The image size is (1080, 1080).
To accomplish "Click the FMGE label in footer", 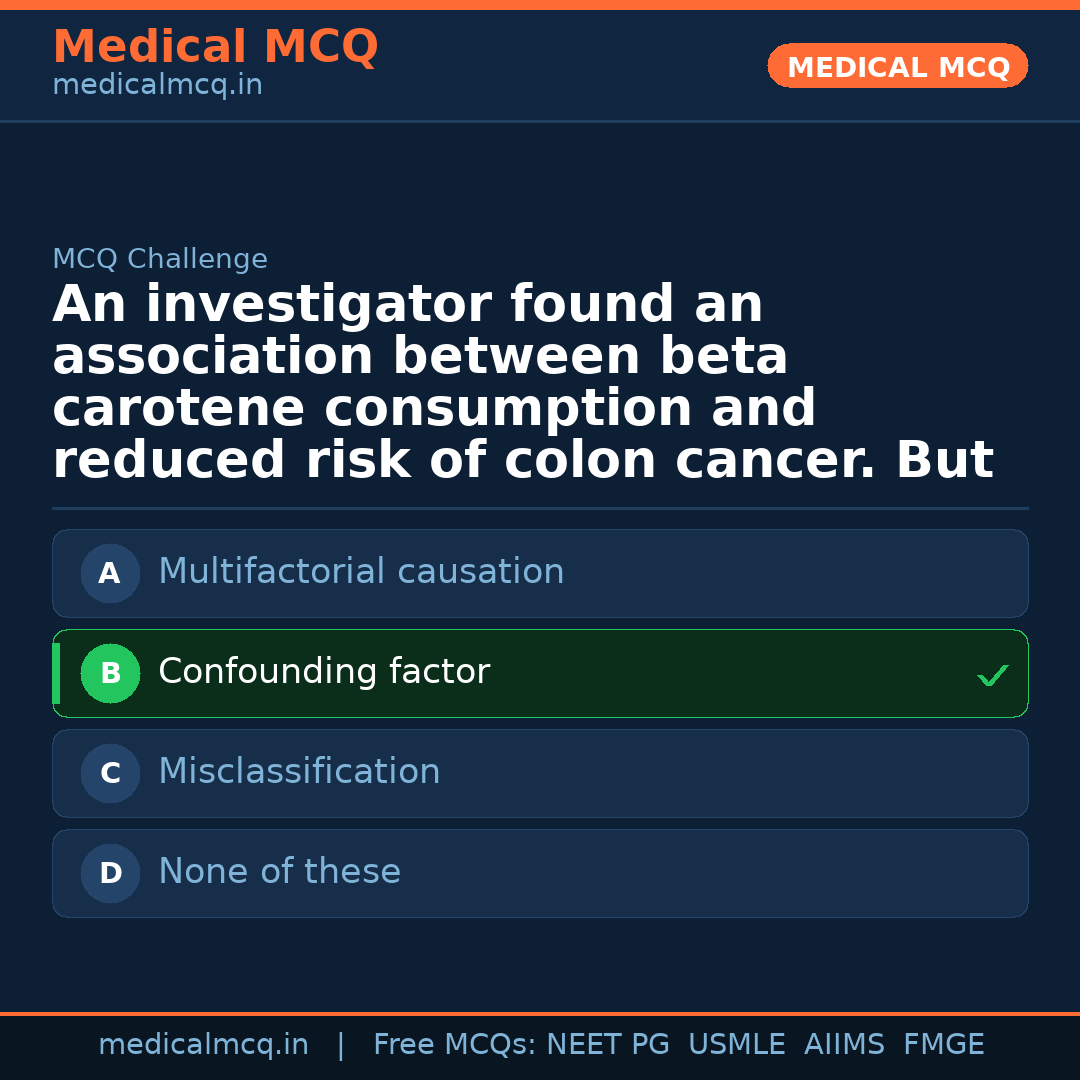I will point(943,1045).
